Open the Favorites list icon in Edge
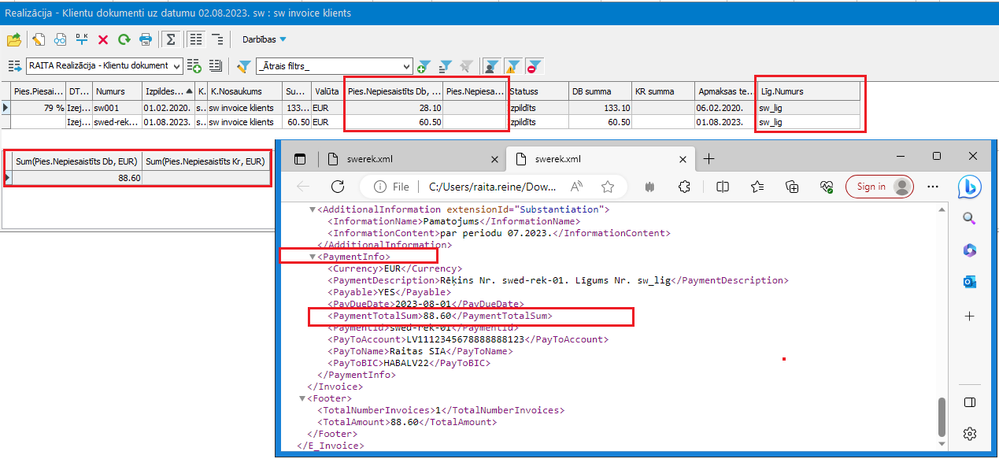Viewport: 999px width, 459px height. click(757, 186)
